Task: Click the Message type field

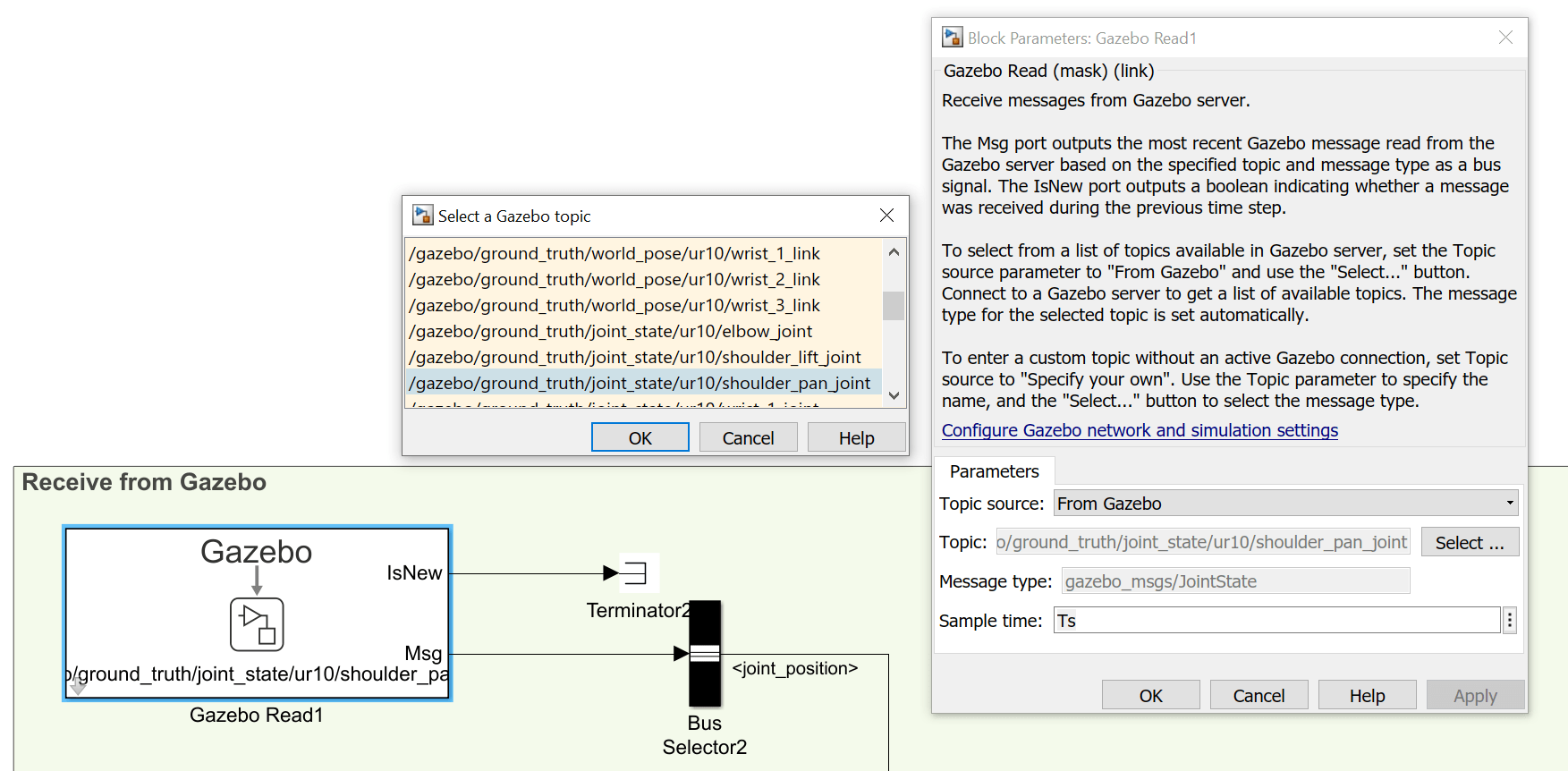Action: [x=1236, y=581]
